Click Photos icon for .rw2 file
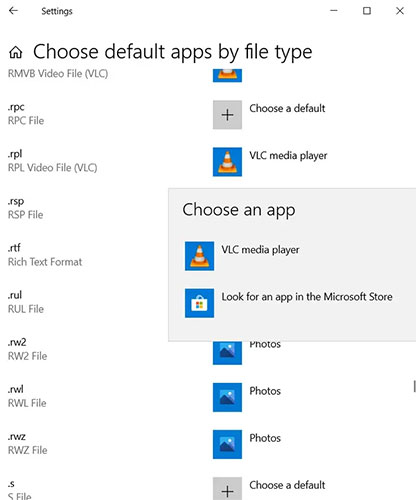This screenshot has height=500, width=416. (227, 353)
